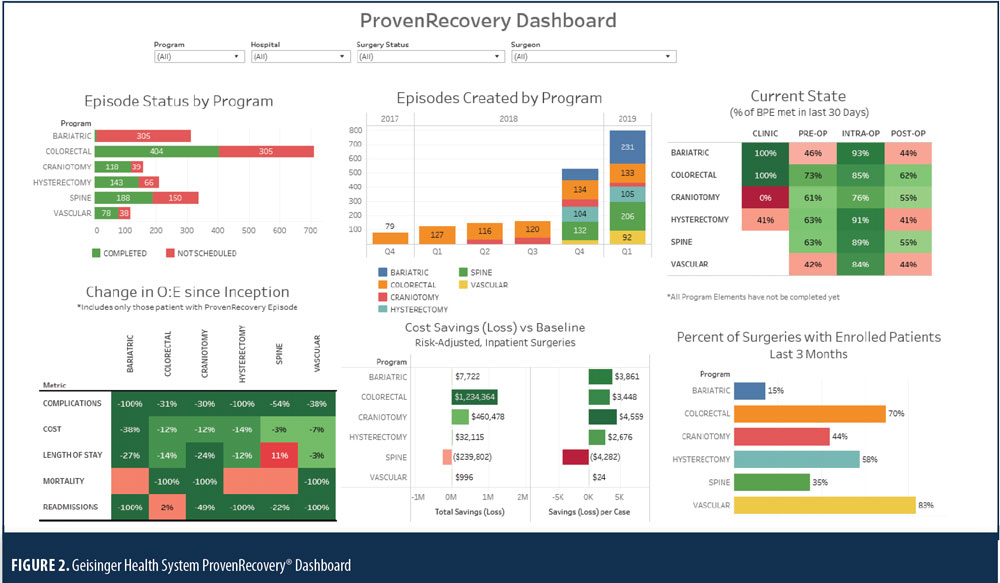The width and height of the screenshot is (1000, 583).
Task: Click Craniotomy completed bar showing 118
Action: [x=113, y=166]
